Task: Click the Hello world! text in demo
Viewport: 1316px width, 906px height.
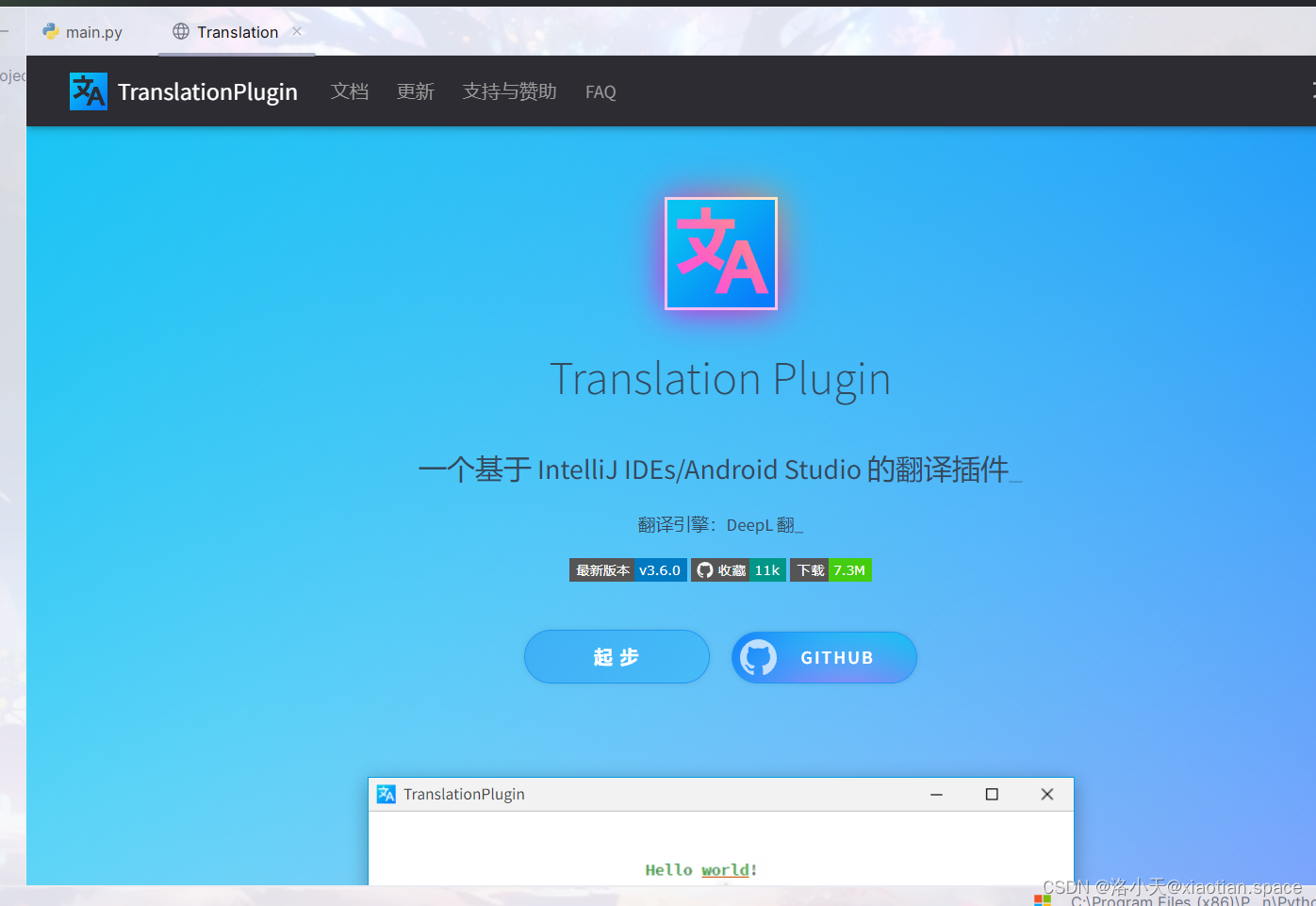Action: (701, 870)
